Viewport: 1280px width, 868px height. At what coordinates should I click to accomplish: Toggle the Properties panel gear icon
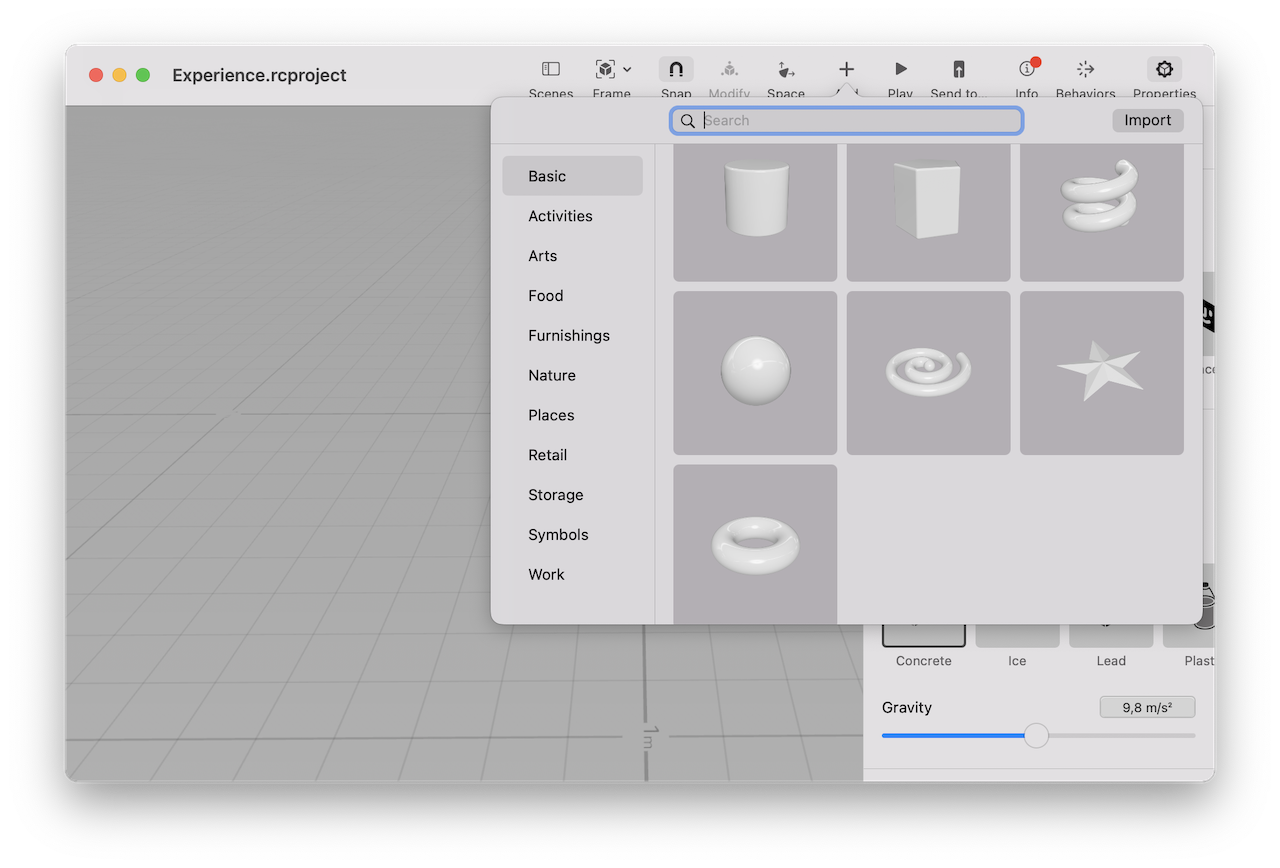click(1164, 69)
